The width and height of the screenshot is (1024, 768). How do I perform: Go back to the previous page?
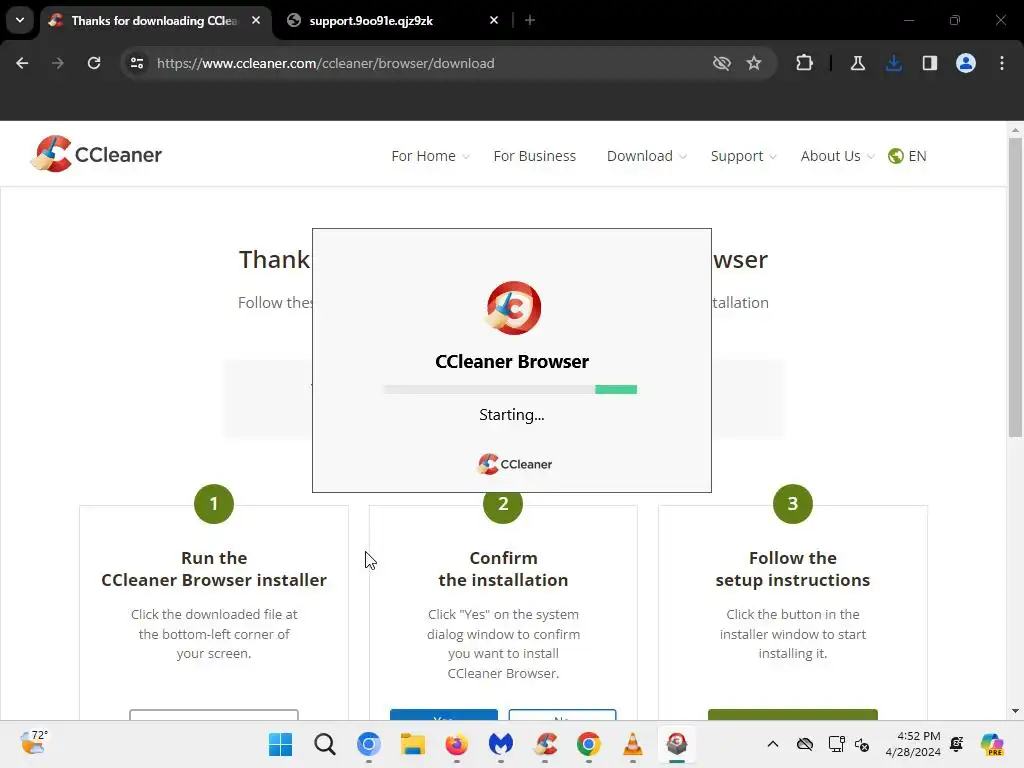click(x=22, y=63)
